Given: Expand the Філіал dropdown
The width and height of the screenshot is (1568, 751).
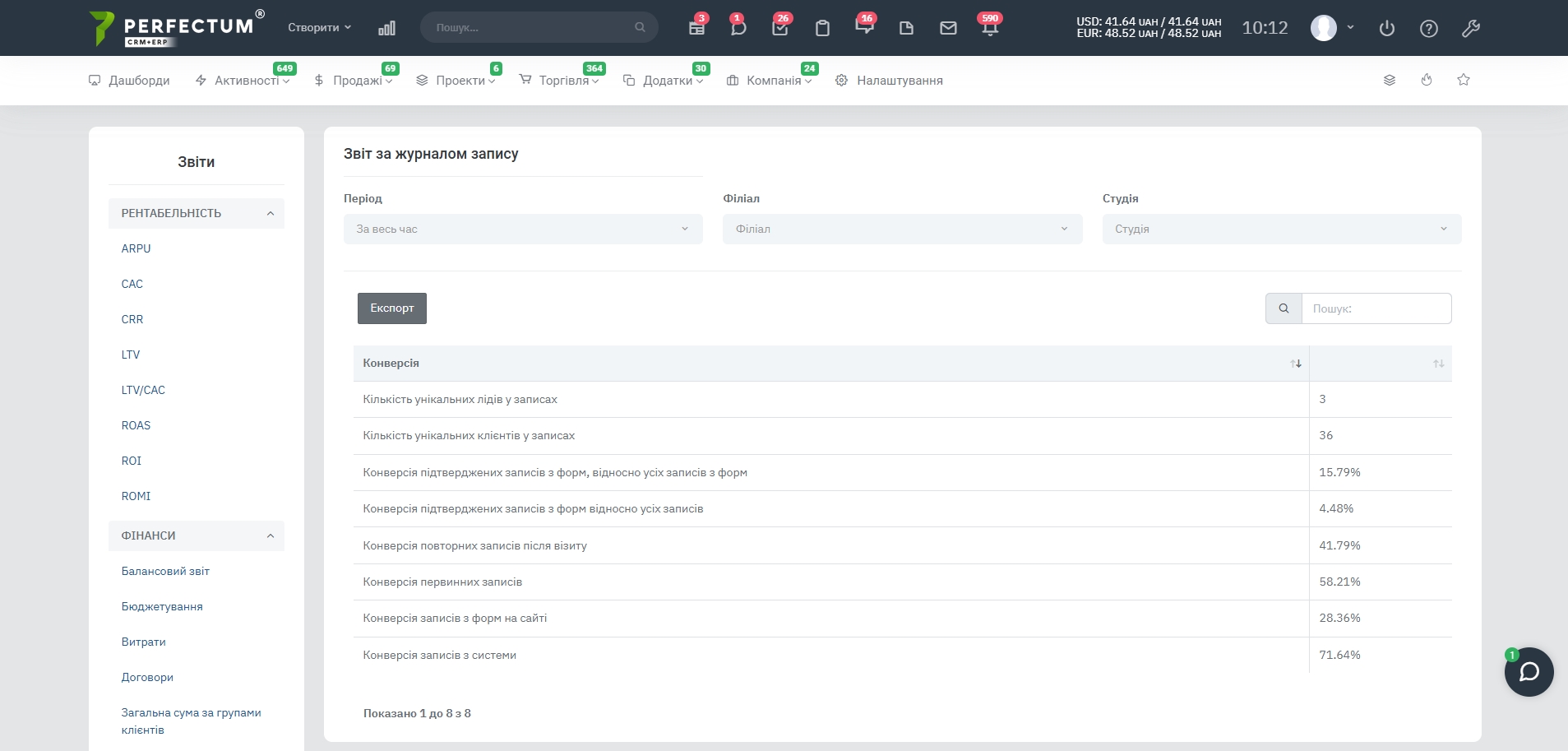Looking at the screenshot, I should coord(902,229).
